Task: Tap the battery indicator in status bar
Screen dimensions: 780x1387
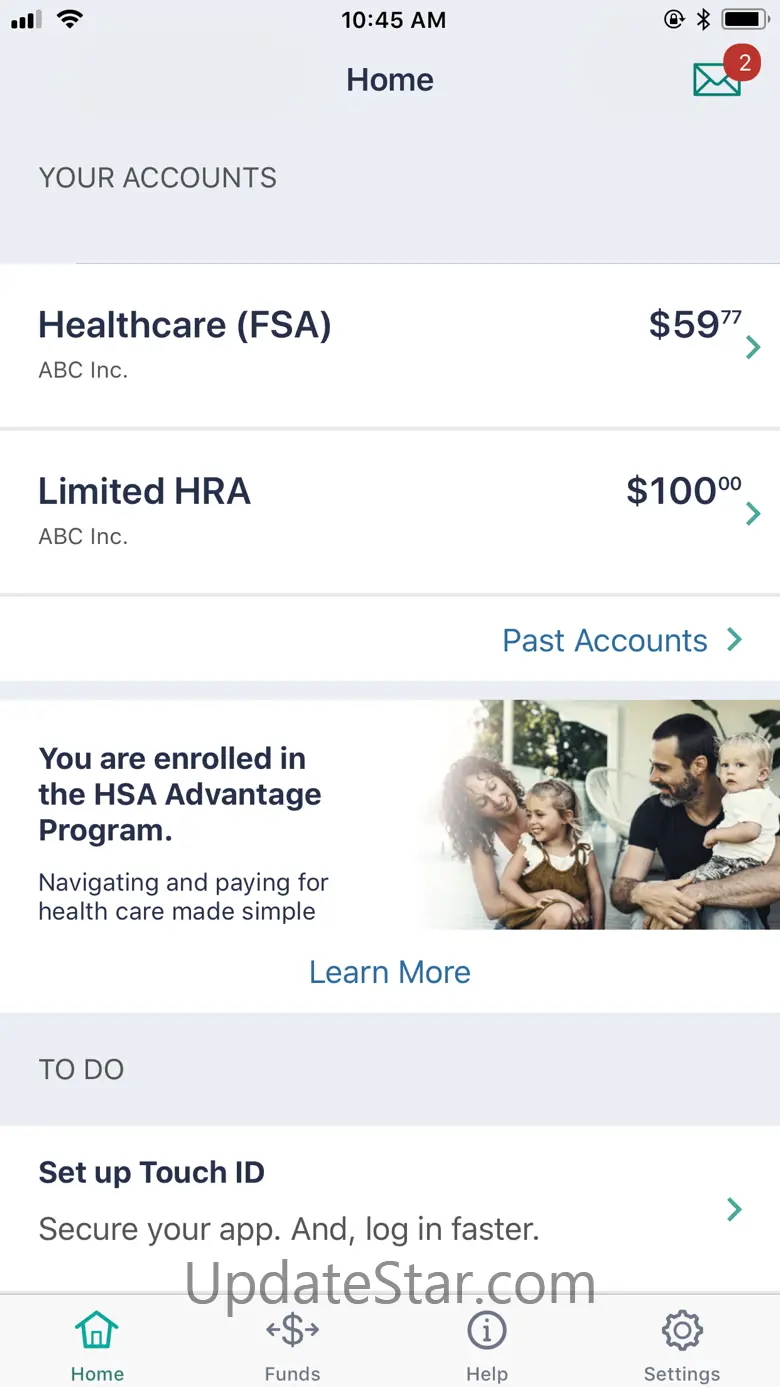Action: (745, 20)
